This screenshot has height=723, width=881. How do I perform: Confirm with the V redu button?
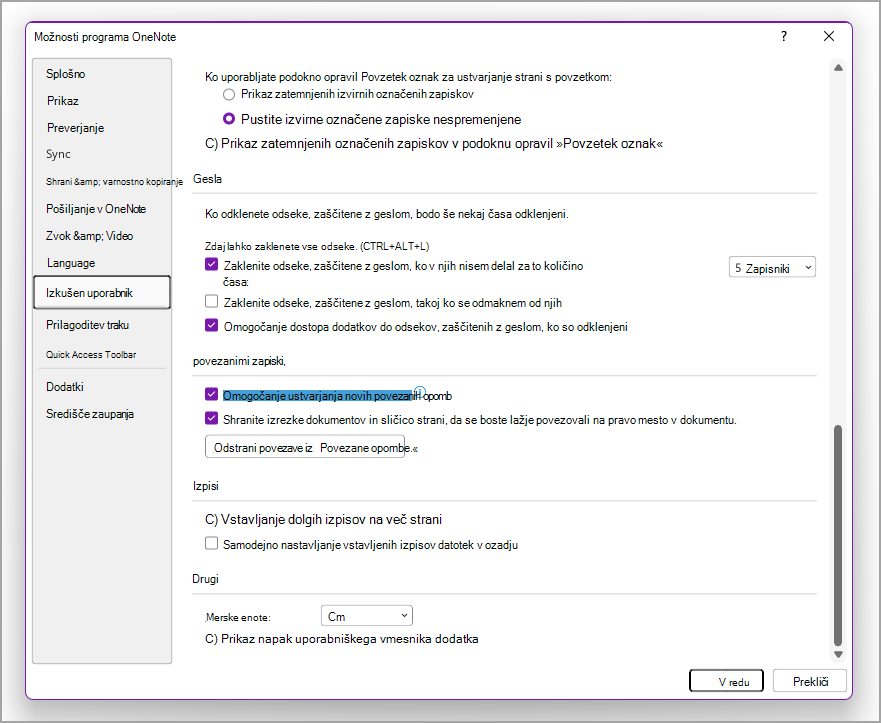pos(726,681)
